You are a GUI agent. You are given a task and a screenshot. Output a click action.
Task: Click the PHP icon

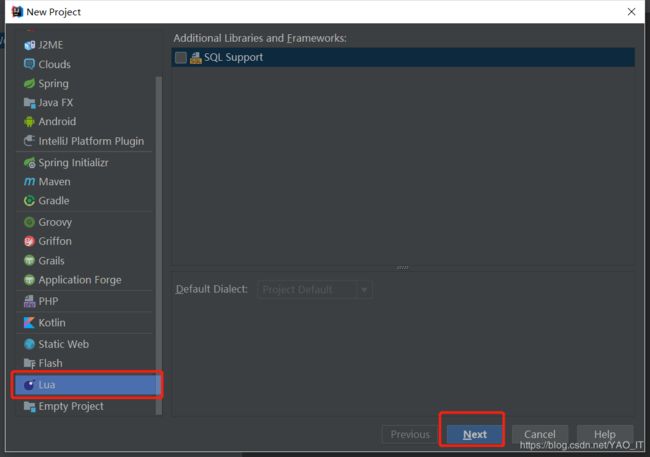click(29, 301)
